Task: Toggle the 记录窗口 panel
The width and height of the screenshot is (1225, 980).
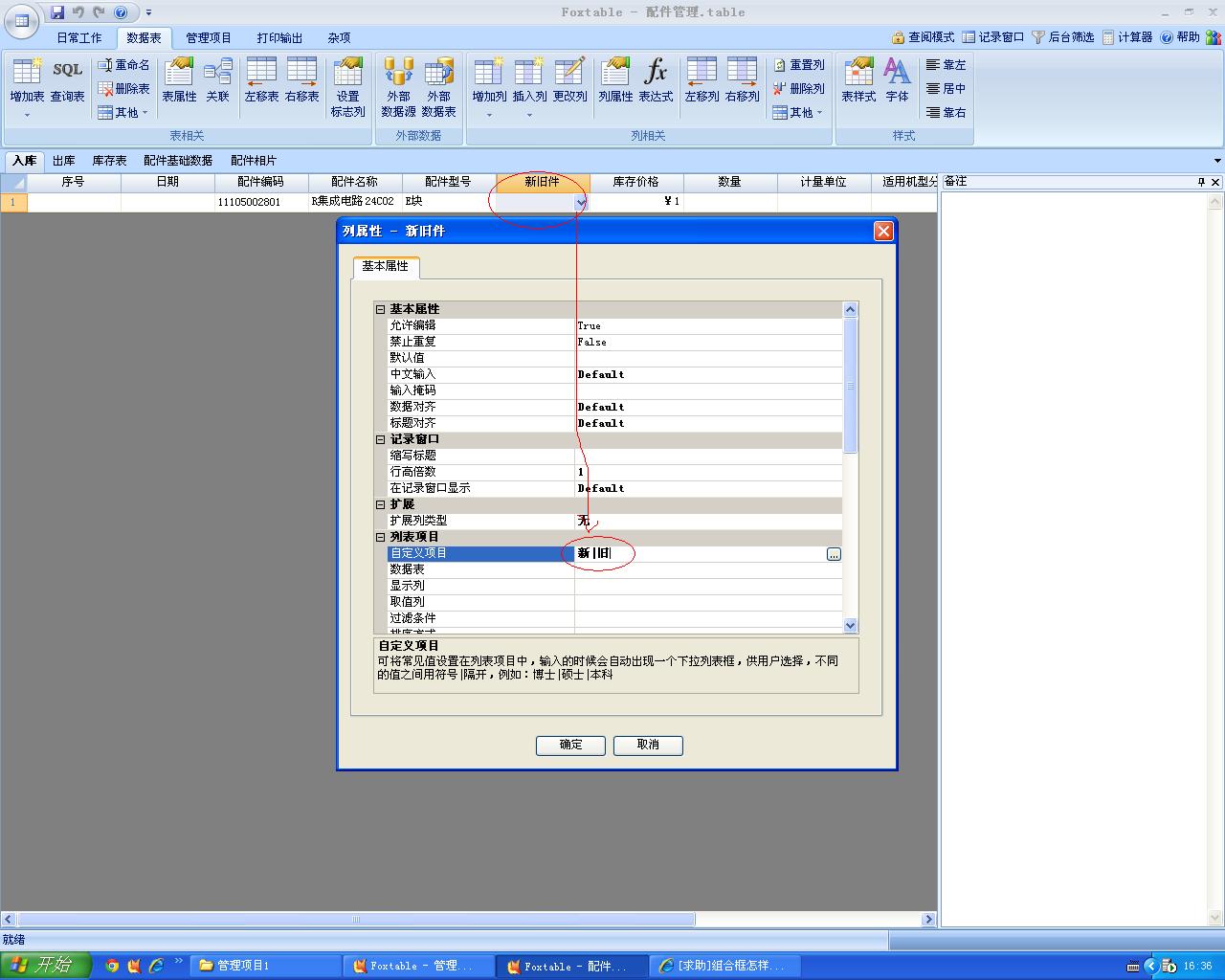Action: pyautogui.click(x=993, y=37)
